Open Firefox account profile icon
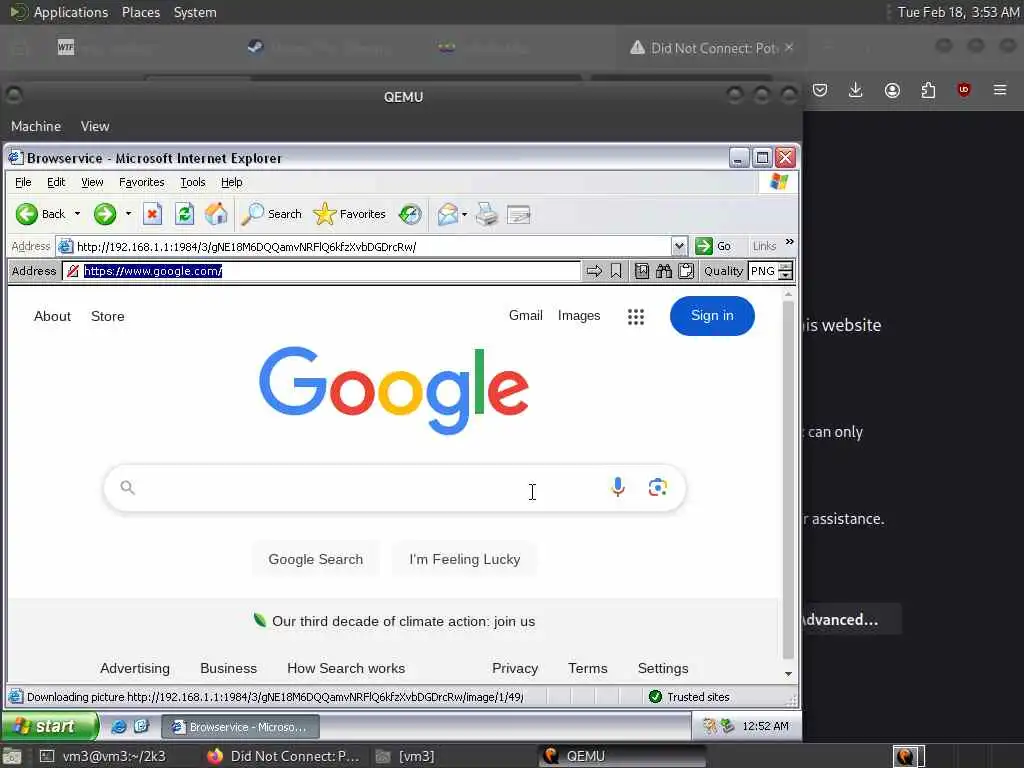1024x768 pixels. click(x=892, y=90)
